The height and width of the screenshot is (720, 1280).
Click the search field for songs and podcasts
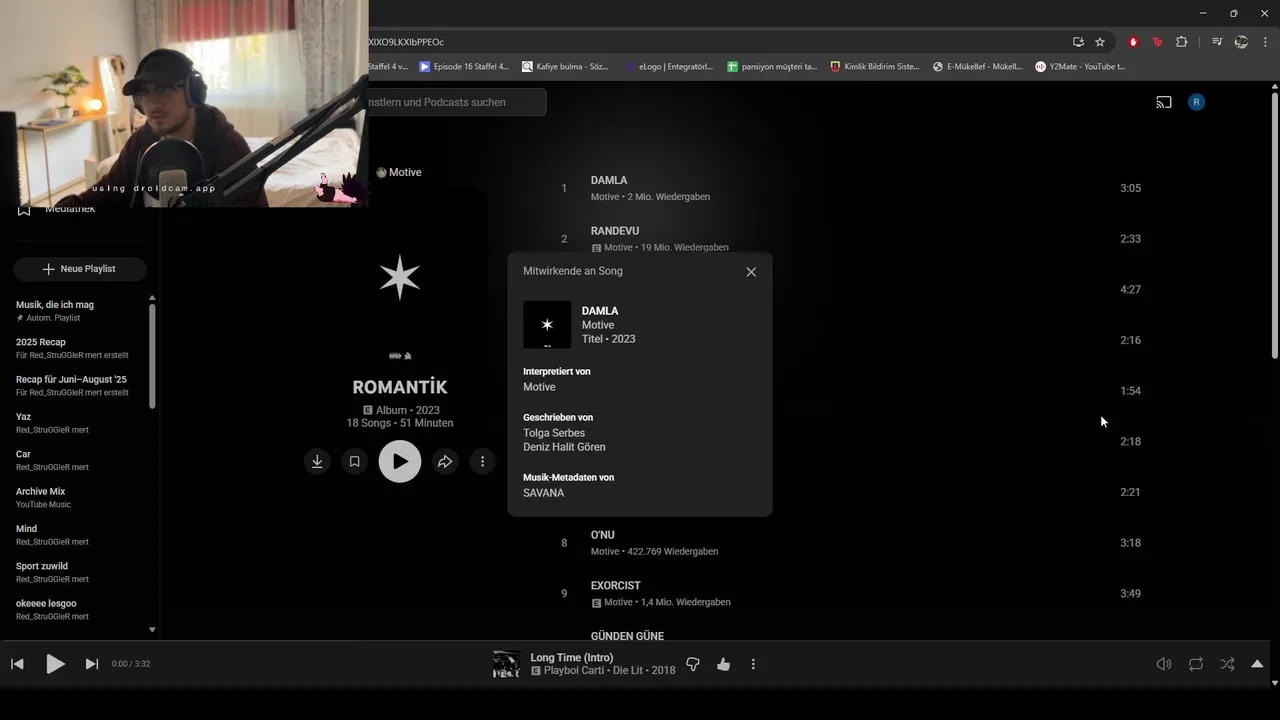(x=456, y=102)
